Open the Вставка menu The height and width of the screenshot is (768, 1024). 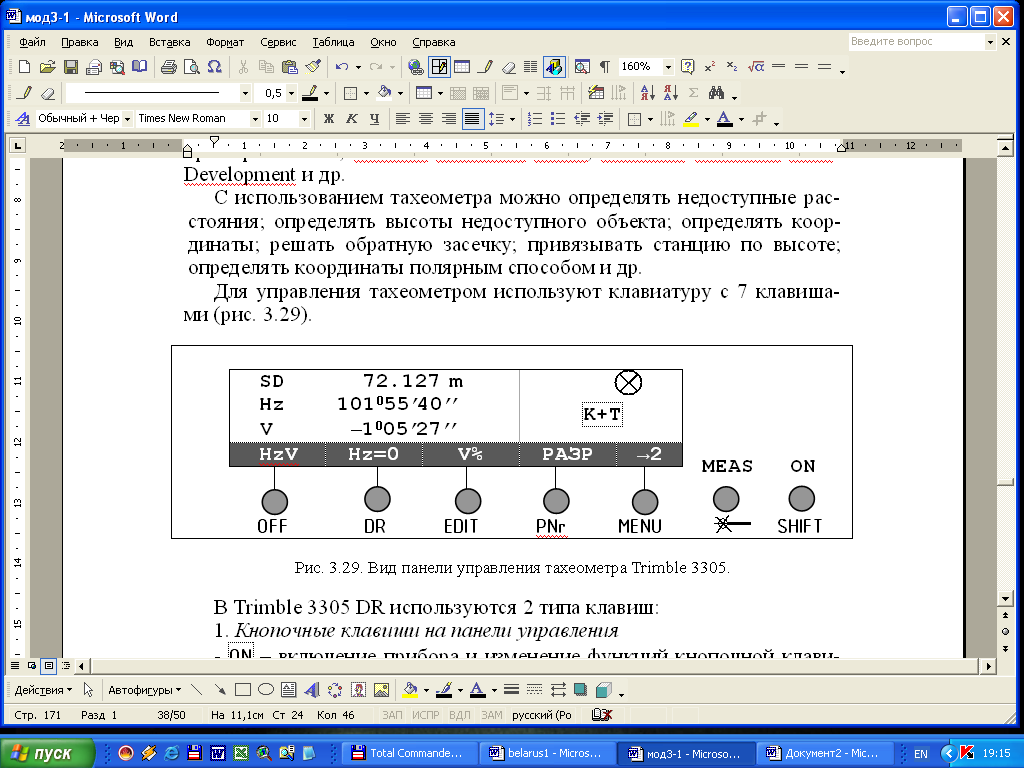(x=169, y=42)
